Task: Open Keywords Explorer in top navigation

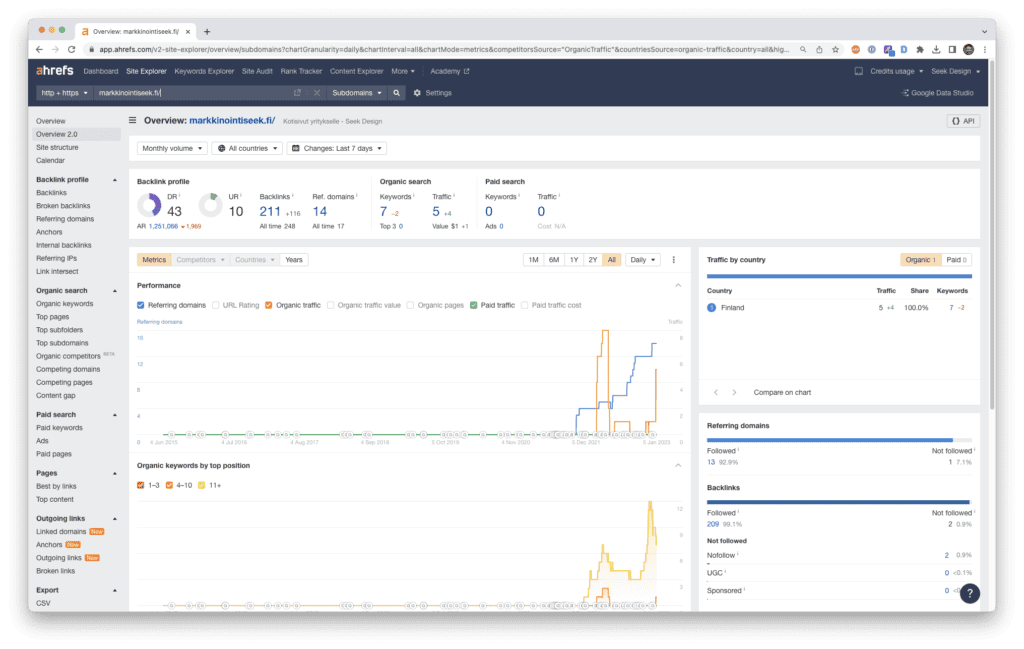Action: [204, 71]
